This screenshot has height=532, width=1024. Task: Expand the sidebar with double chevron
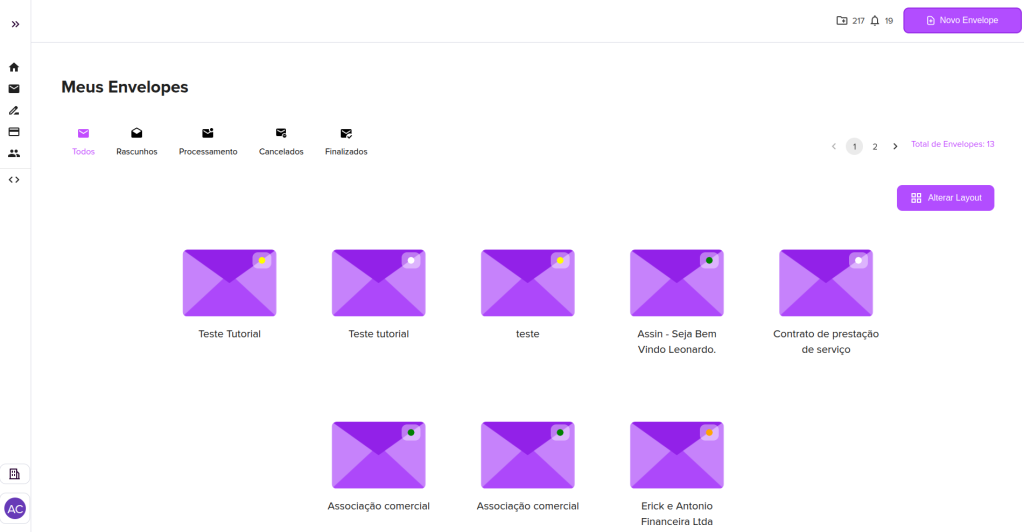(x=15, y=24)
